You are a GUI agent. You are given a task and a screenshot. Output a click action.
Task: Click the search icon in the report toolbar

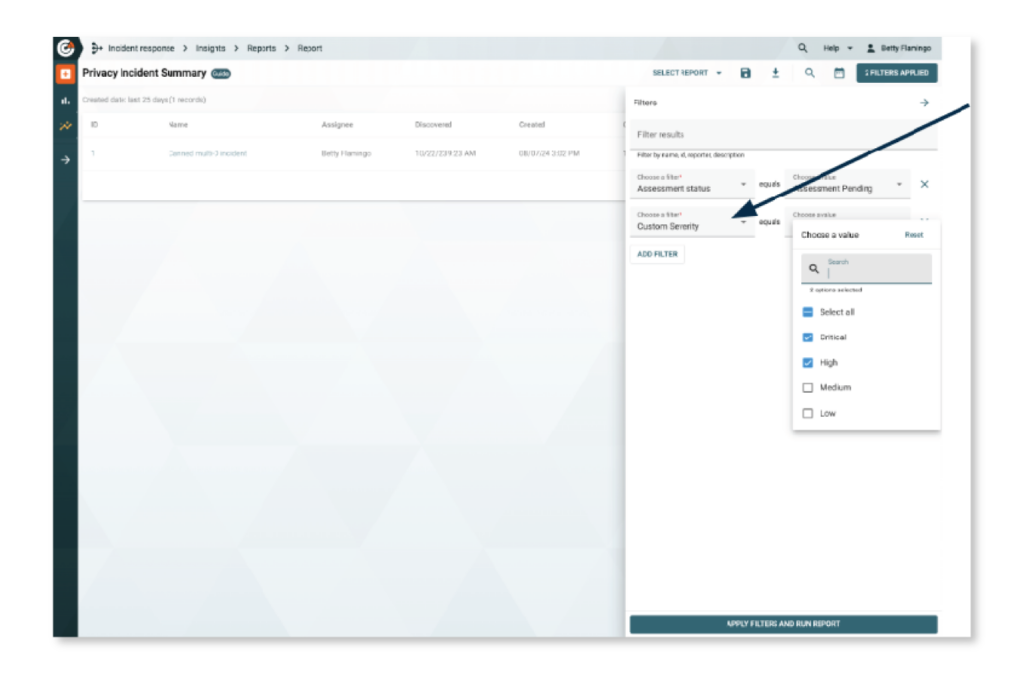point(809,73)
